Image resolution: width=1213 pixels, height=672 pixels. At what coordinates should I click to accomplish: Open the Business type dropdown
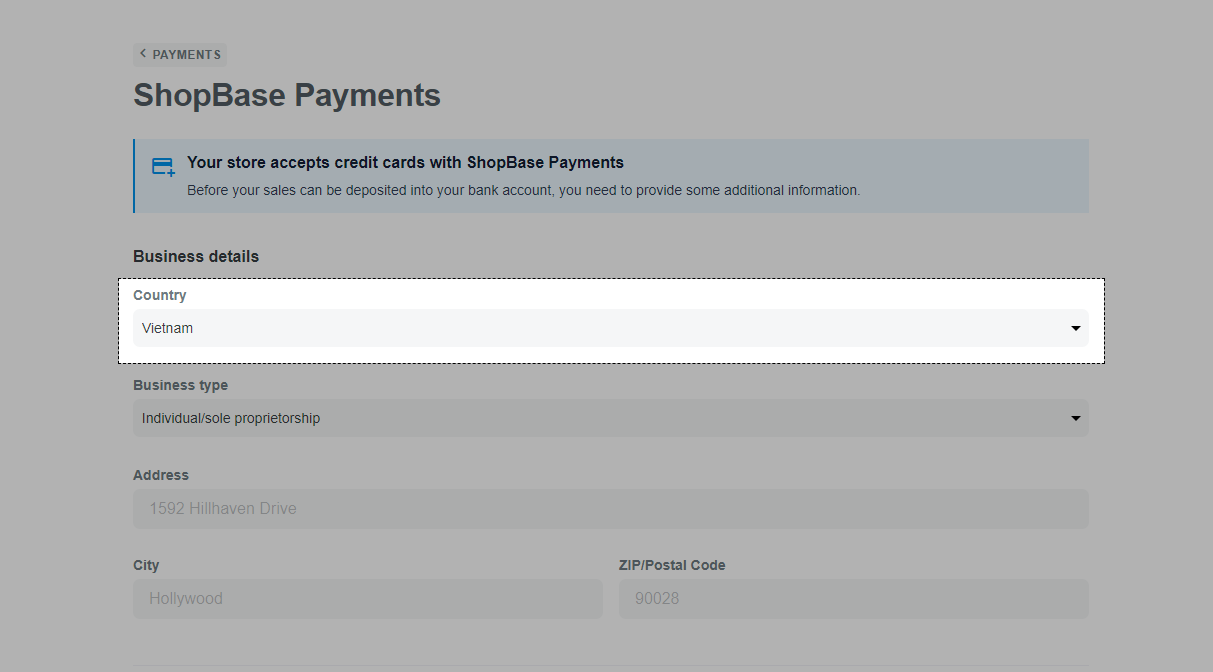coord(600,418)
